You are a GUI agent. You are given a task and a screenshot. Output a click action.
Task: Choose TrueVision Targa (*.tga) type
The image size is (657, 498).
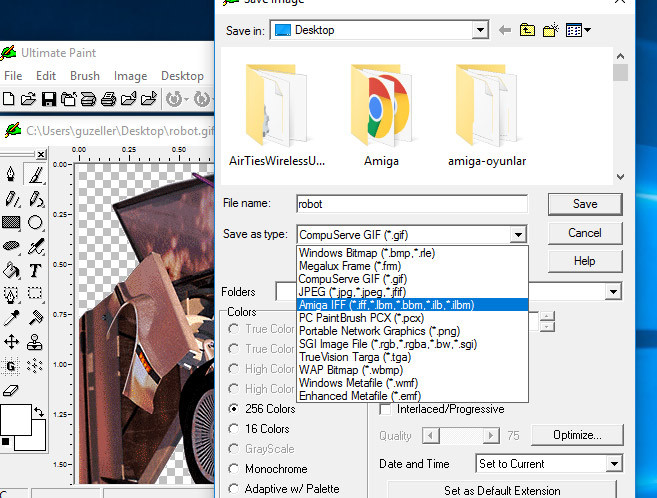pos(412,357)
